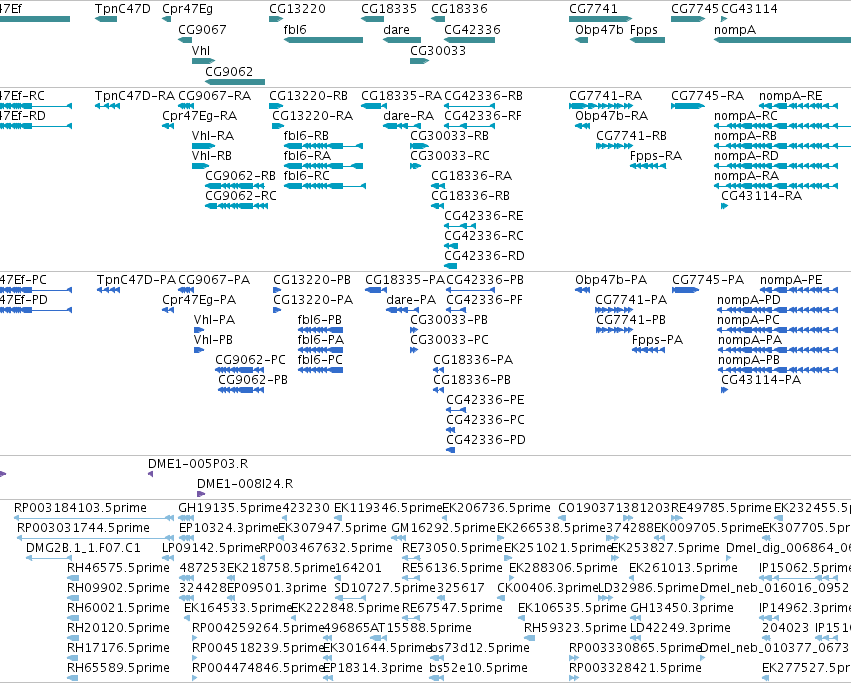Select the CG9067-RA transcript label
Image resolution: width=851 pixels, height=683 pixels.
[215, 96]
